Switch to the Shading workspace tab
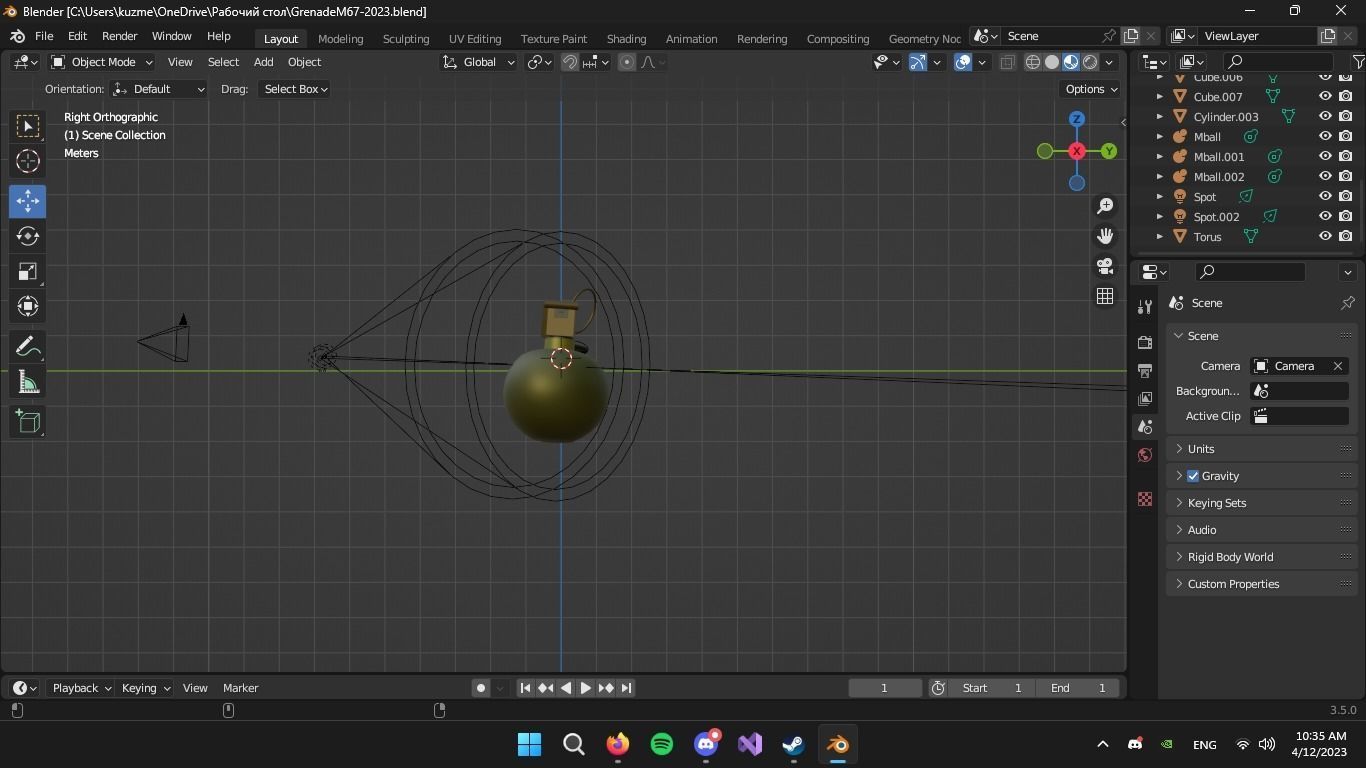This screenshot has width=1366, height=768. tap(626, 39)
